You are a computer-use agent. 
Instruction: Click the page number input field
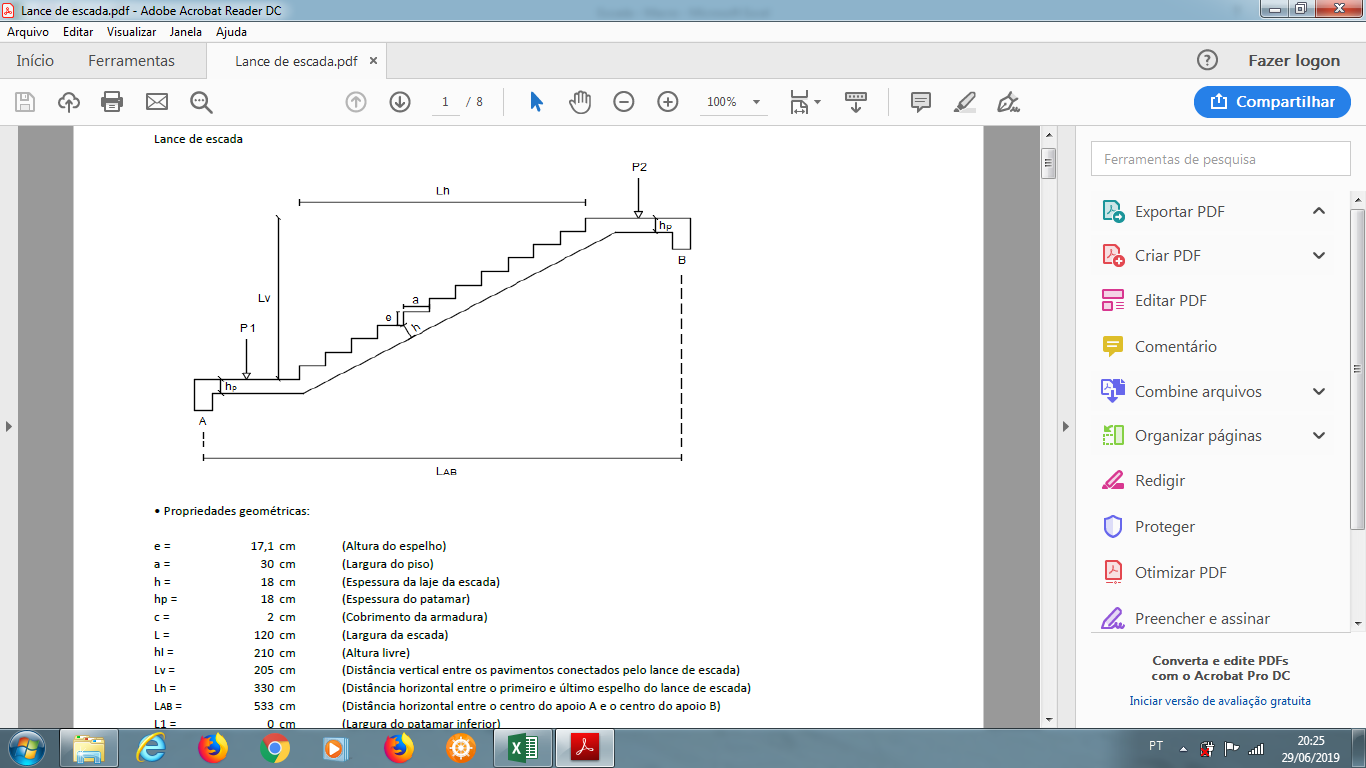pos(445,102)
